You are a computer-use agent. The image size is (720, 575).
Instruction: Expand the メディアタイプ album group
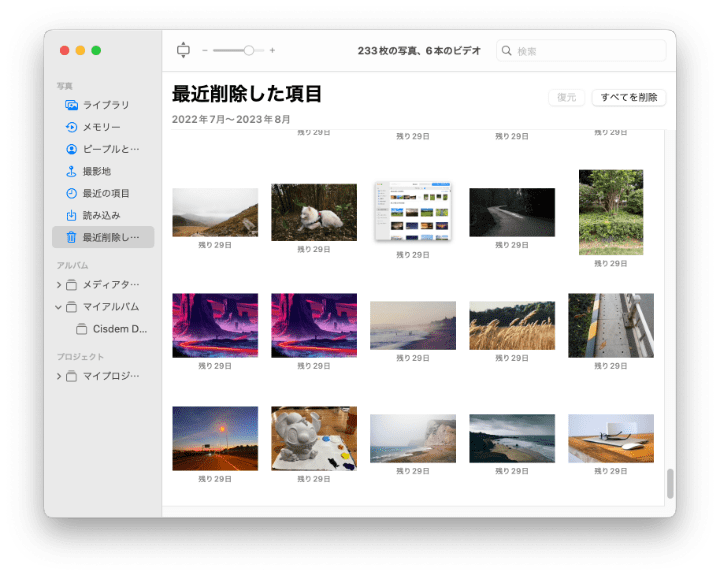coord(59,285)
